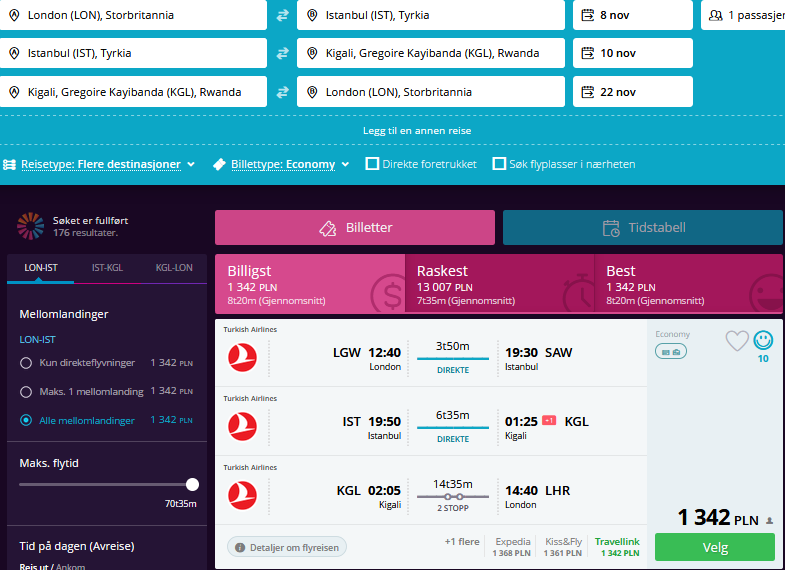
Task: Edit Istanbul (IST) destination field, first leg
Action: pos(431,15)
